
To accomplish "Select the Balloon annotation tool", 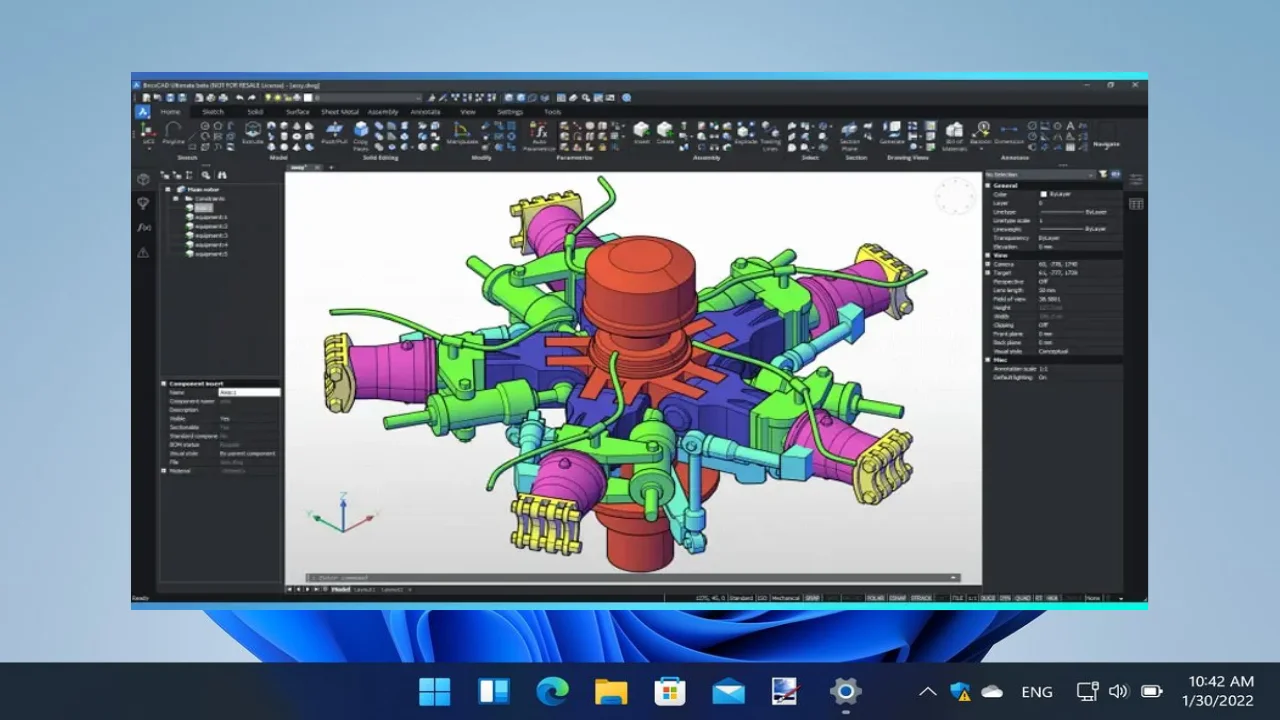I will click(x=981, y=134).
